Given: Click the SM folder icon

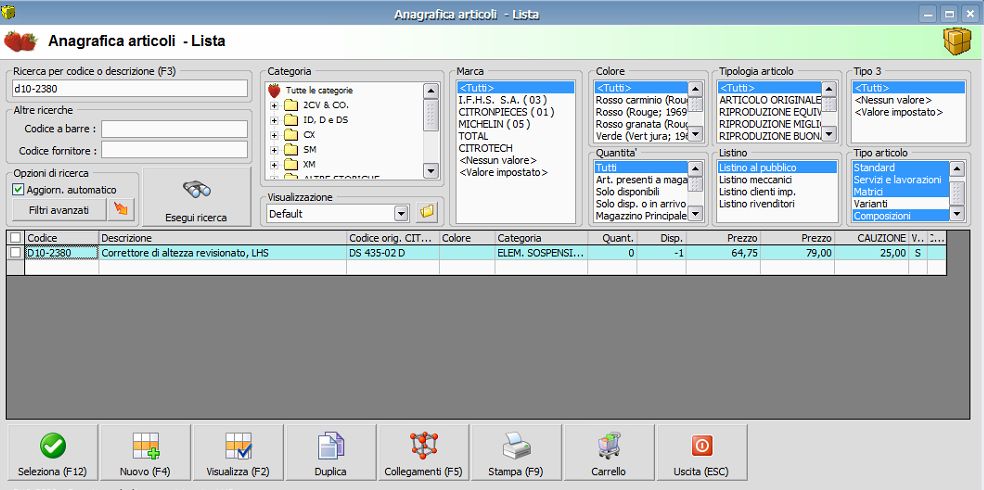Looking at the screenshot, I should 291,150.
